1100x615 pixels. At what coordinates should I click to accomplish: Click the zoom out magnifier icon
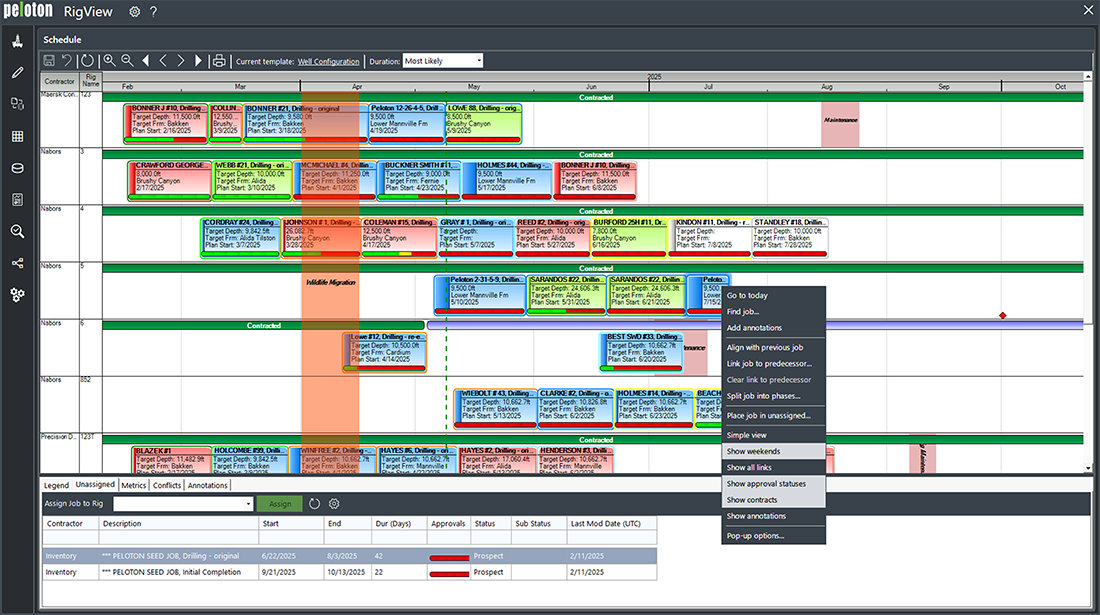127,61
